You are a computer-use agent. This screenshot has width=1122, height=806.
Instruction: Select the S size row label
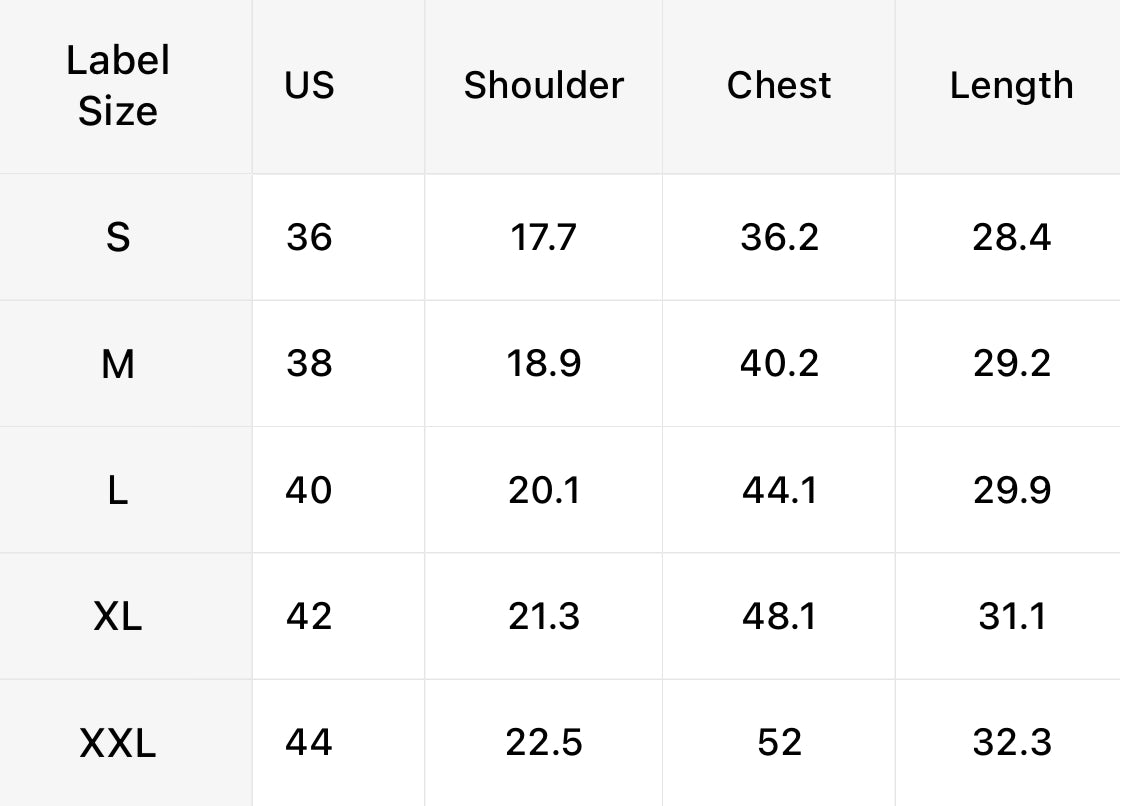tap(118, 237)
